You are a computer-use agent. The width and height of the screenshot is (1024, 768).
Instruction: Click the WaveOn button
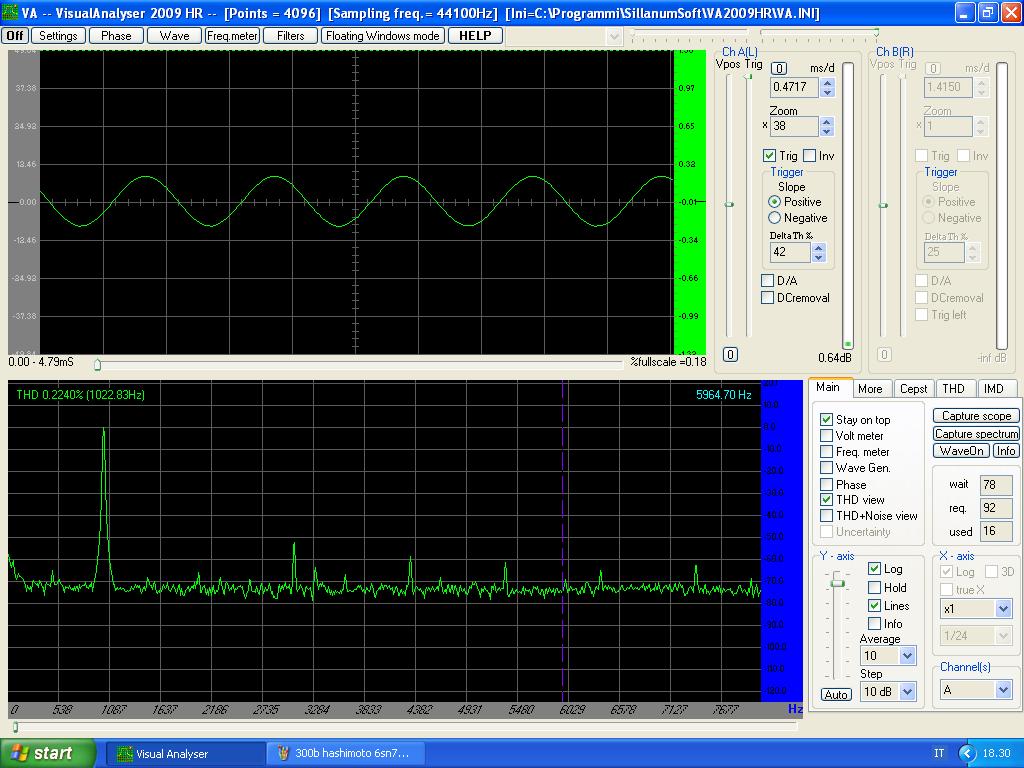(x=961, y=451)
